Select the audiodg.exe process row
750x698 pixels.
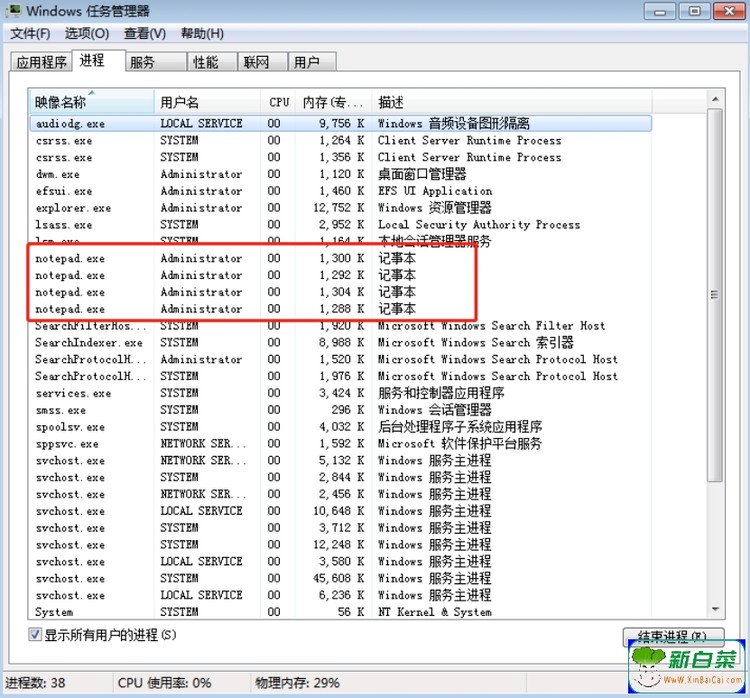pos(341,123)
